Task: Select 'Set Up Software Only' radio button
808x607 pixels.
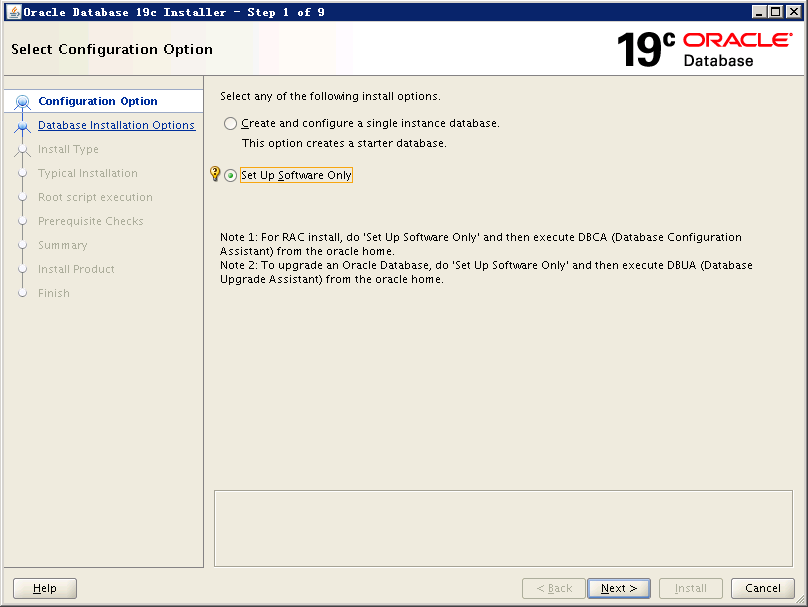Action: coord(230,176)
